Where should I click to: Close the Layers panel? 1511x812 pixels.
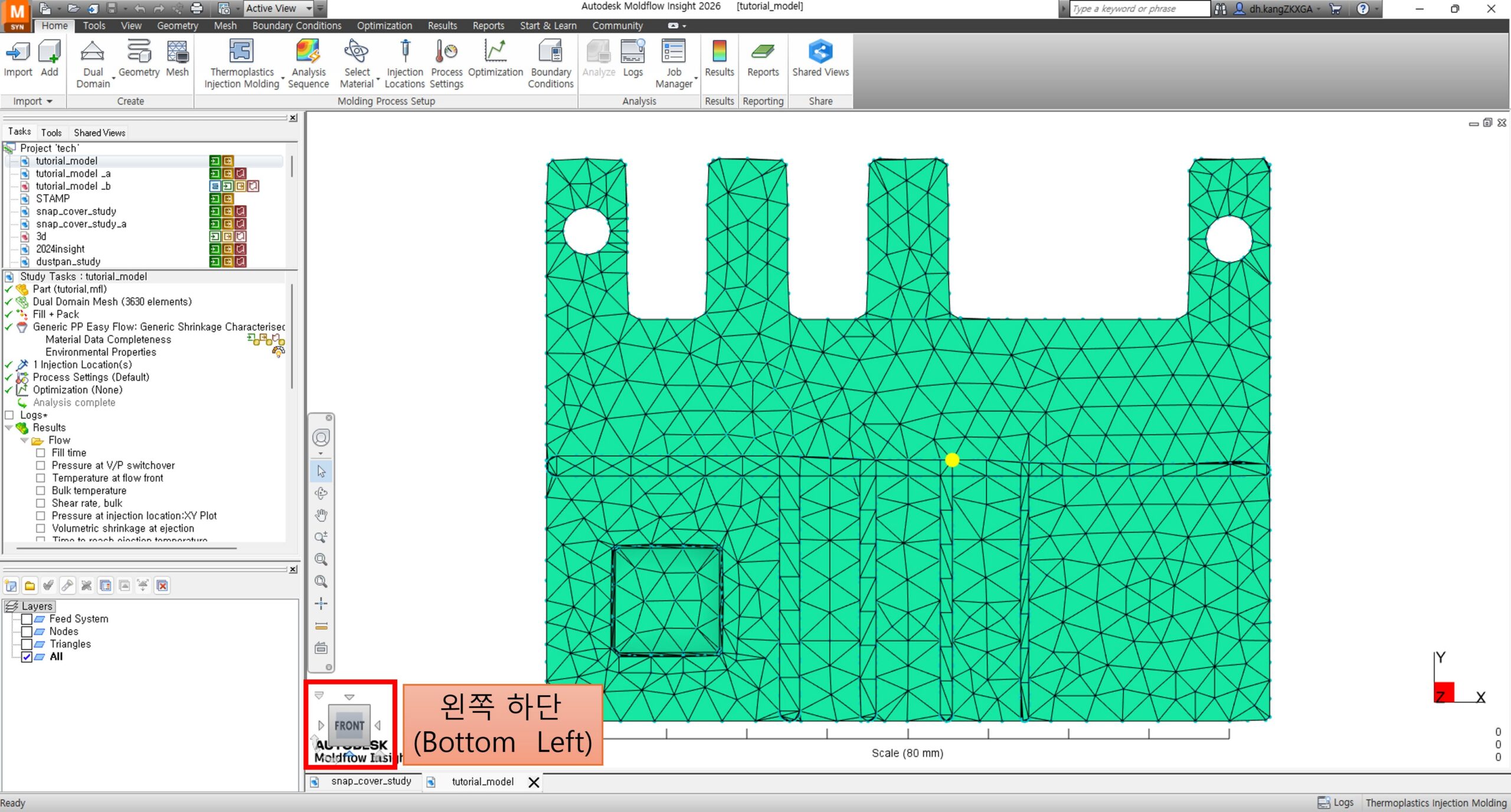coord(293,569)
